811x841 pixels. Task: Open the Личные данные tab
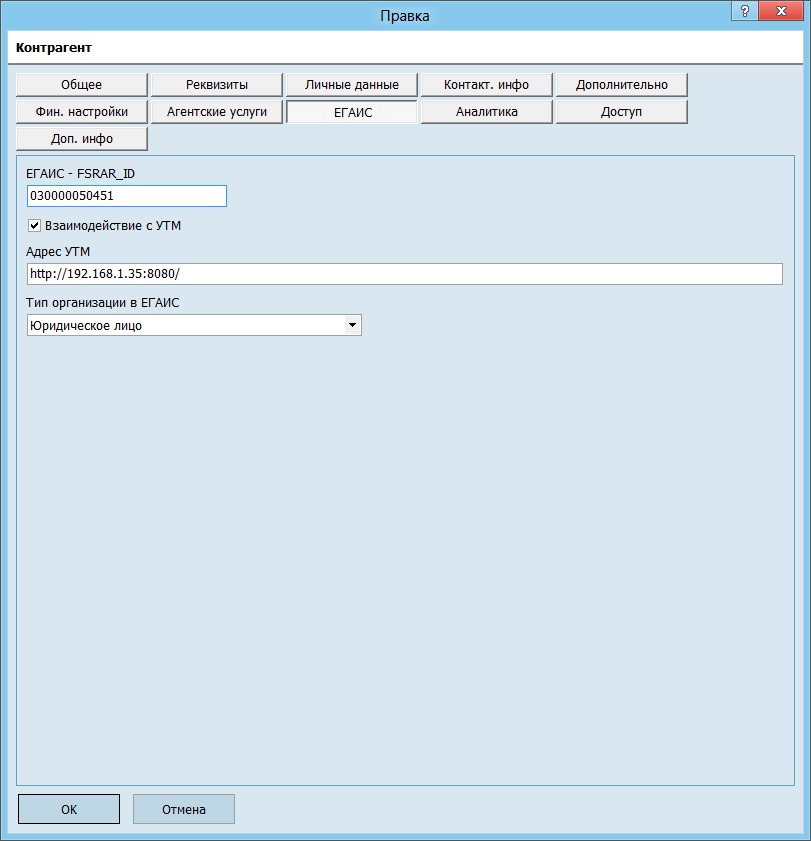(352, 85)
